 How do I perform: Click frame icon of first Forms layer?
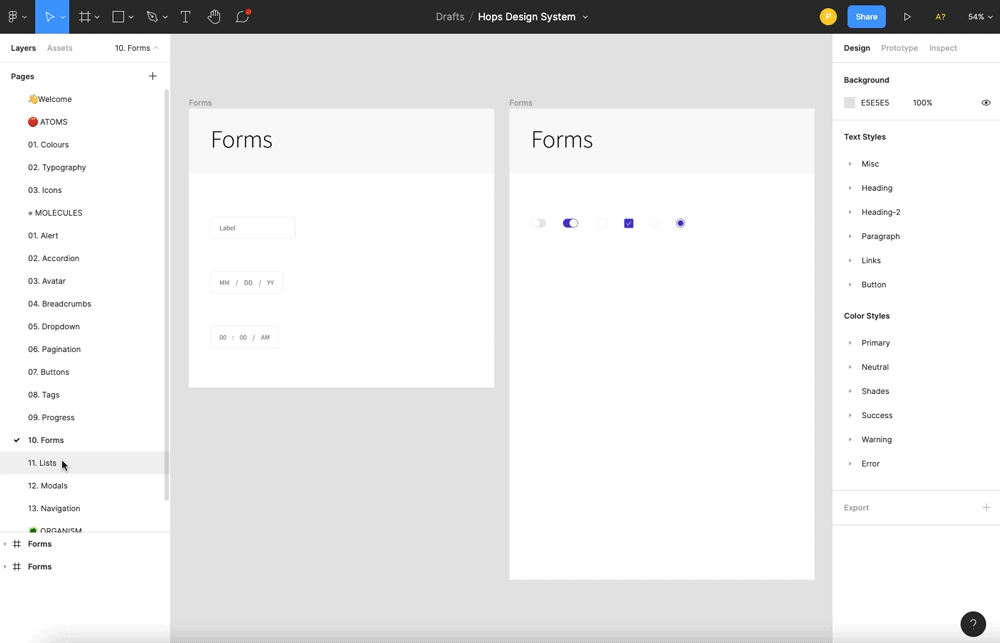(17, 544)
